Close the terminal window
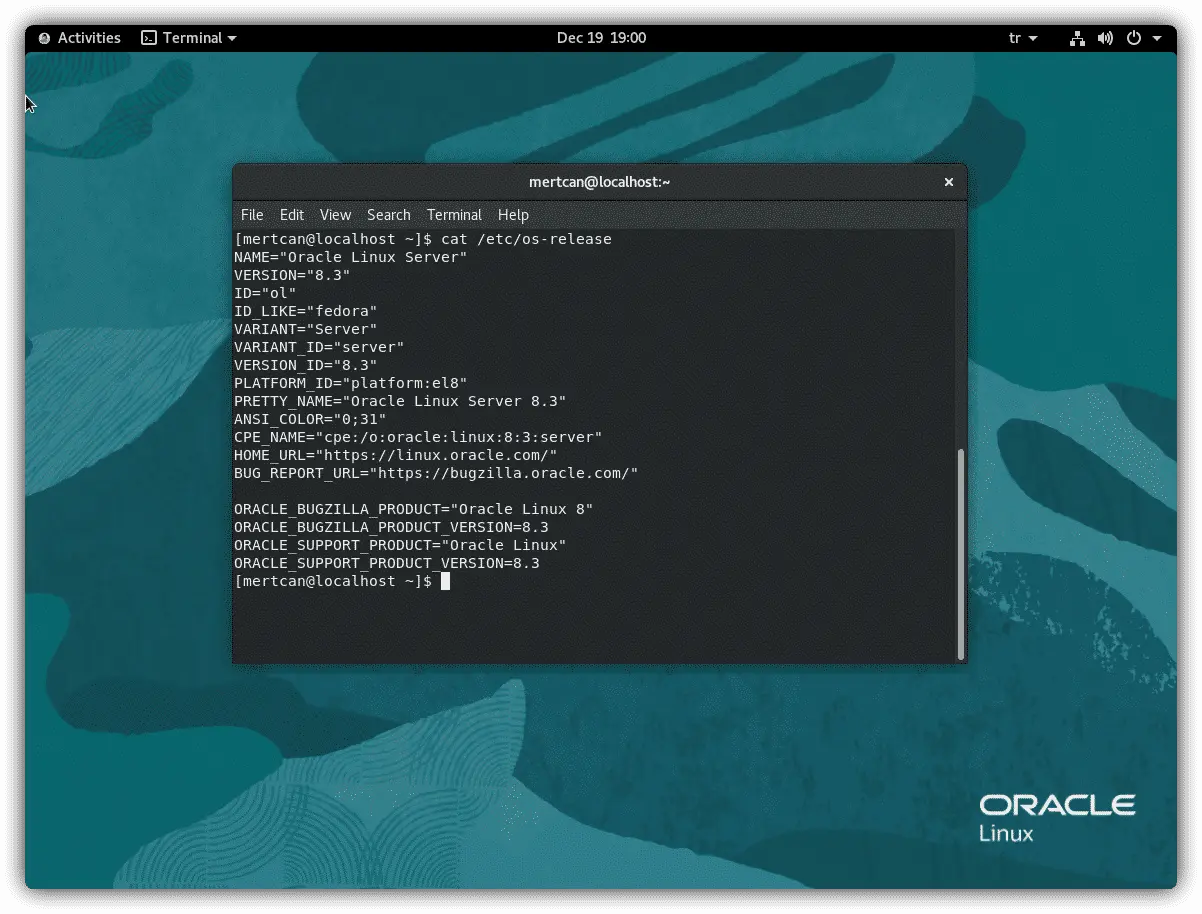The image size is (1202, 914). tap(949, 182)
